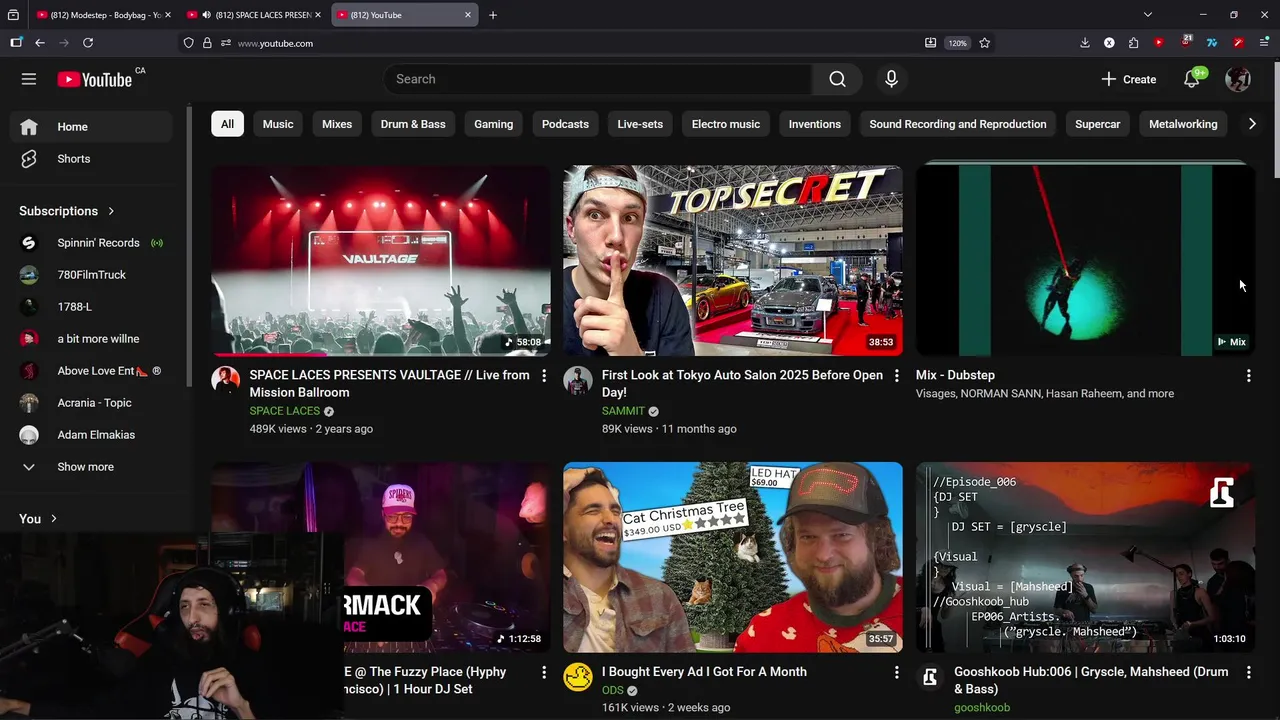
Task: Open Firefox downloads panel icon
Action: (x=1085, y=43)
